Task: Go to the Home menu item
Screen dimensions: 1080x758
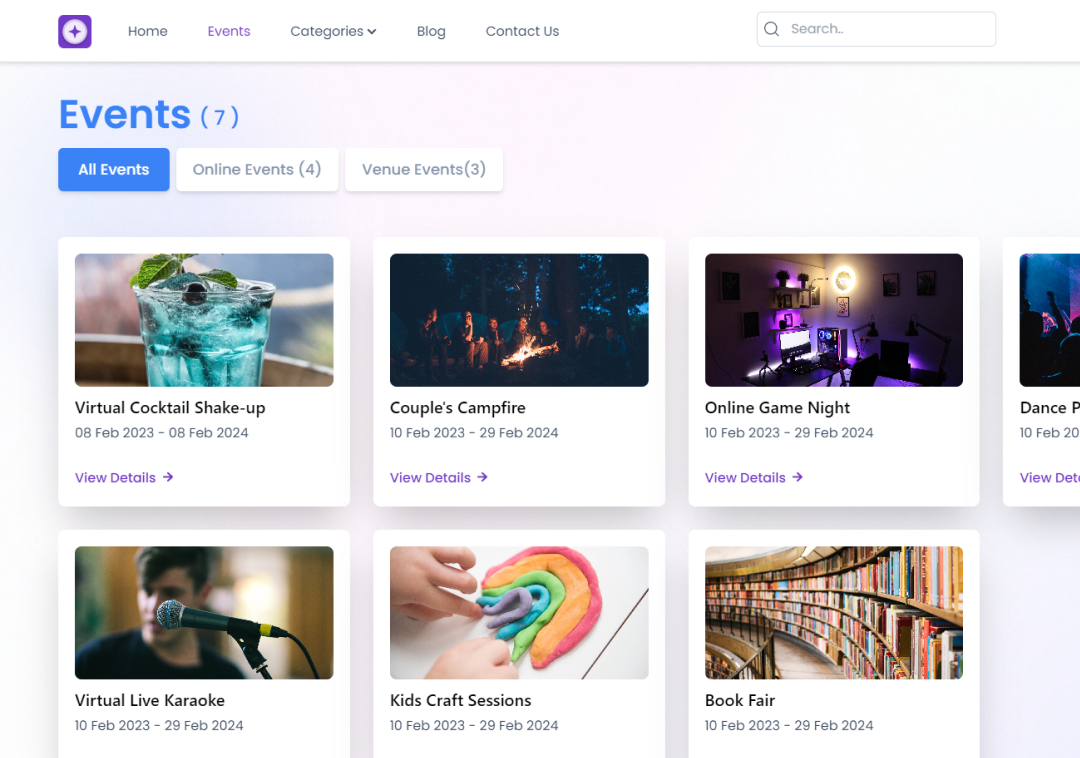Action: click(147, 31)
